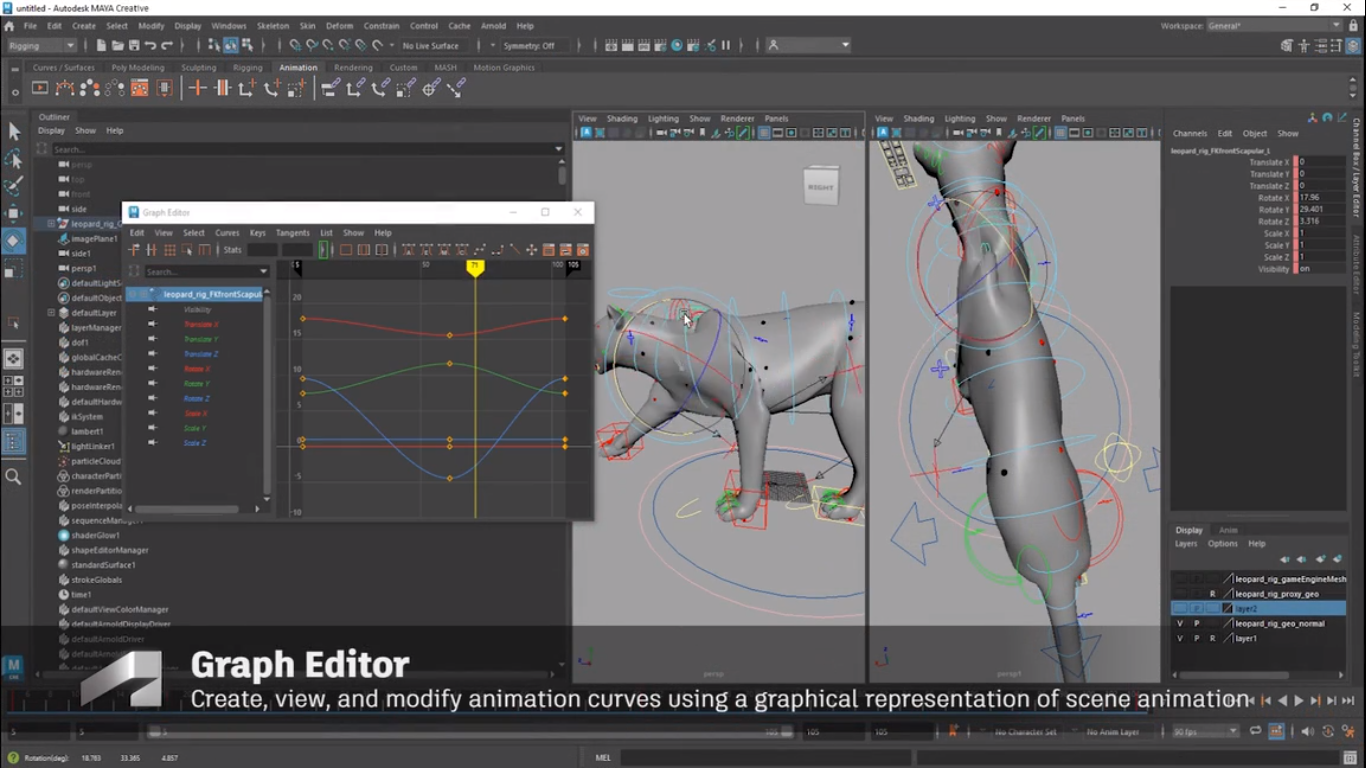Image resolution: width=1366 pixels, height=768 pixels.
Task: Switch to the Rendering shelf tab
Action: [x=353, y=68]
